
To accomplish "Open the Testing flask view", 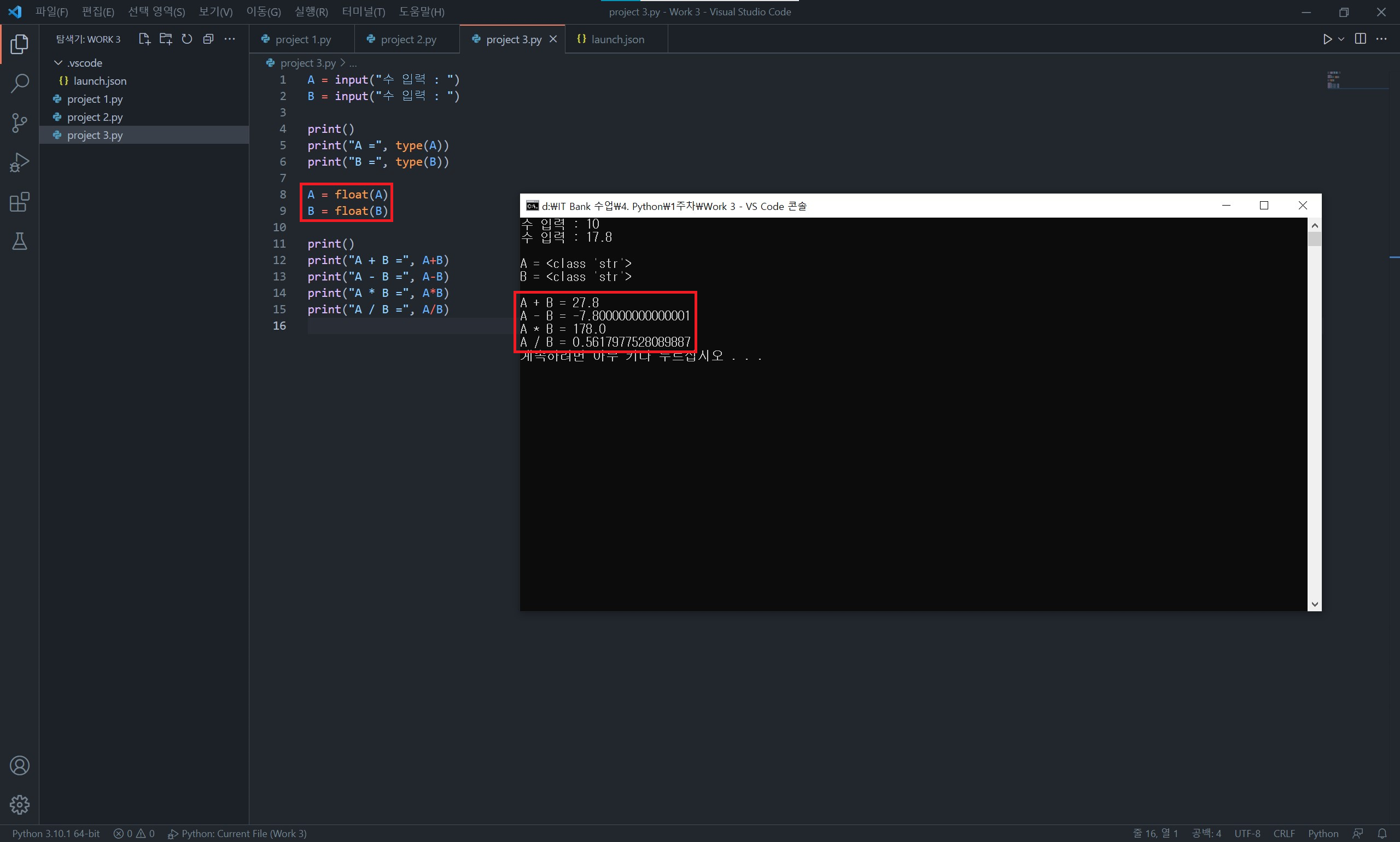I will (19, 242).
